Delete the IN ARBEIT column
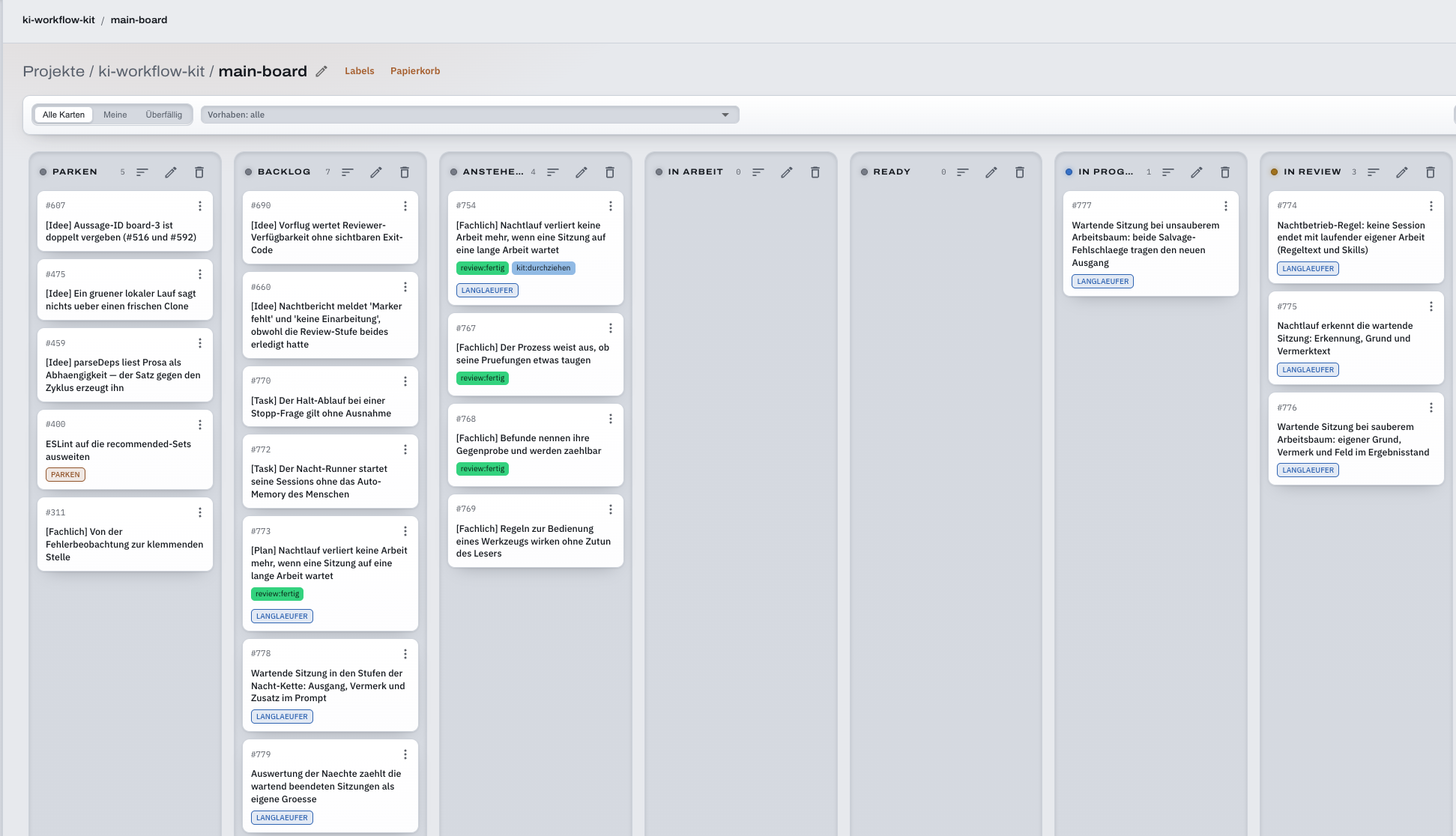Screen dimensions: 1456x836 point(815,172)
